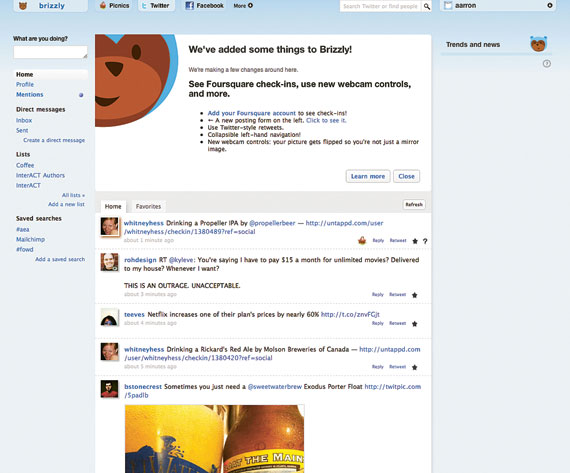Click the What are you doing text box
The width and height of the screenshot is (570, 473).
coord(50,52)
